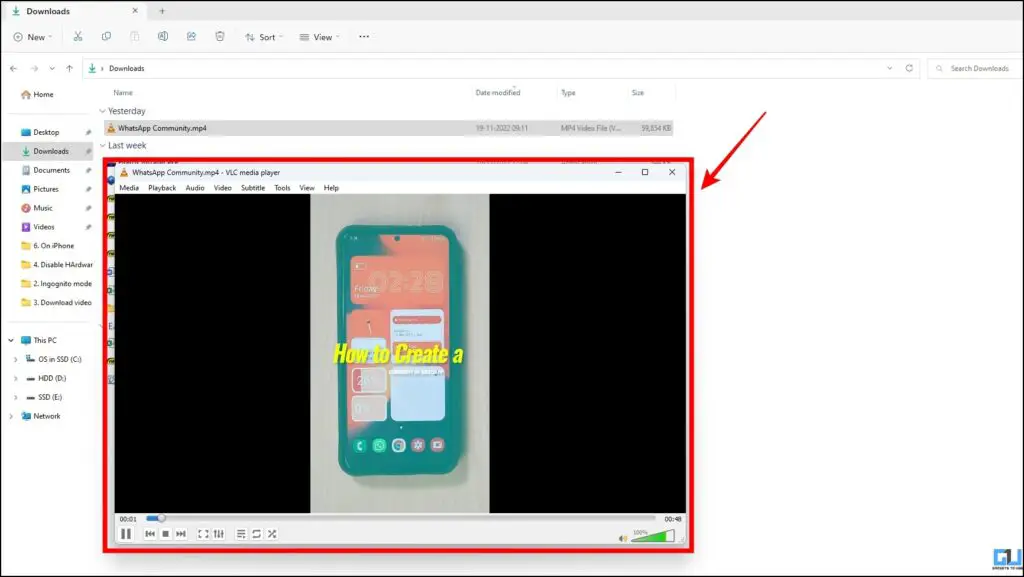Image resolution: width=1024 pixels, height=577 pixels.
Task: Open the '2. Ingognito mode' folder
Action: (x=57, y=284)
